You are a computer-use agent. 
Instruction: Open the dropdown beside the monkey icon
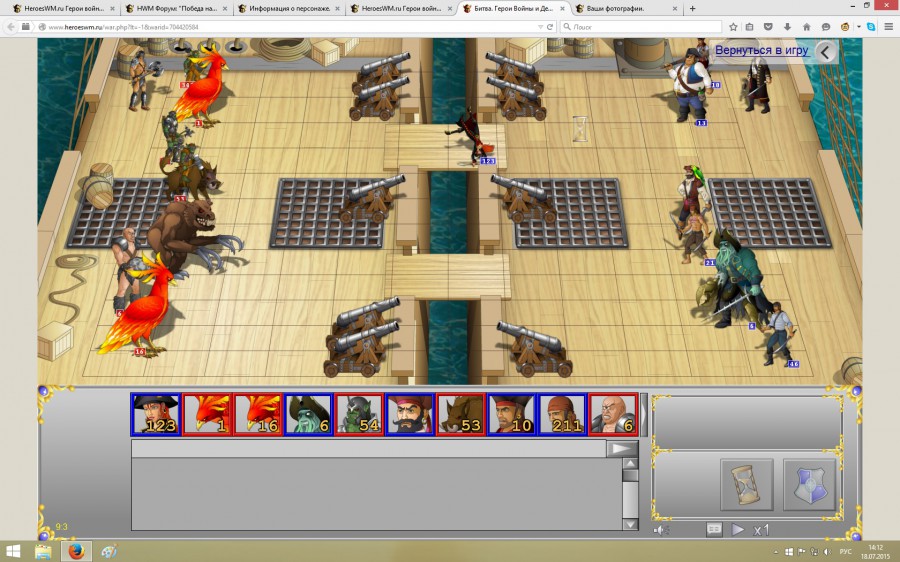click(859, 26)
